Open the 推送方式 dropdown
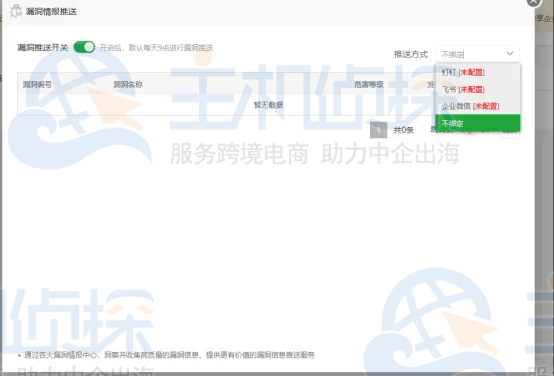The image size is (554, 376). (x=477, y=54)
